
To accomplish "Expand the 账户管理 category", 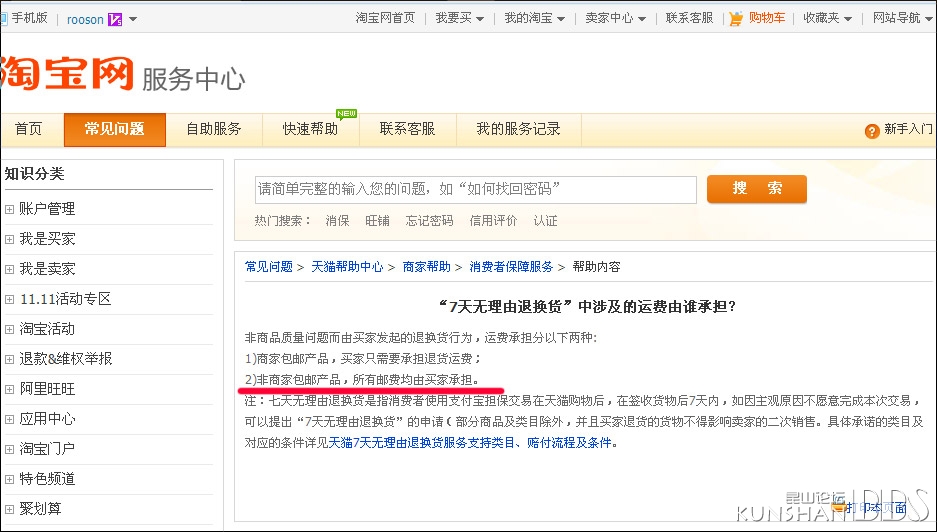I will click(10, 209).
